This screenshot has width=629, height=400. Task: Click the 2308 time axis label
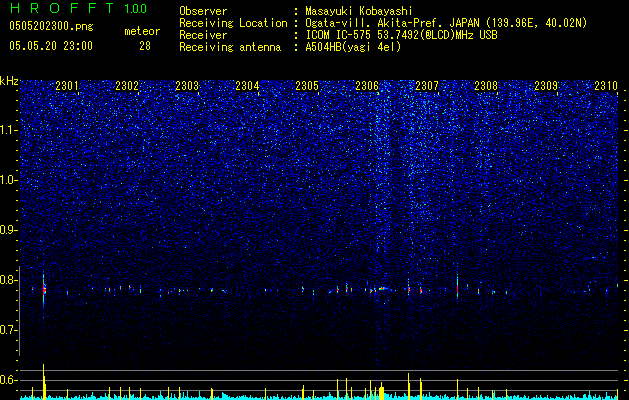(x=486, y=85)
